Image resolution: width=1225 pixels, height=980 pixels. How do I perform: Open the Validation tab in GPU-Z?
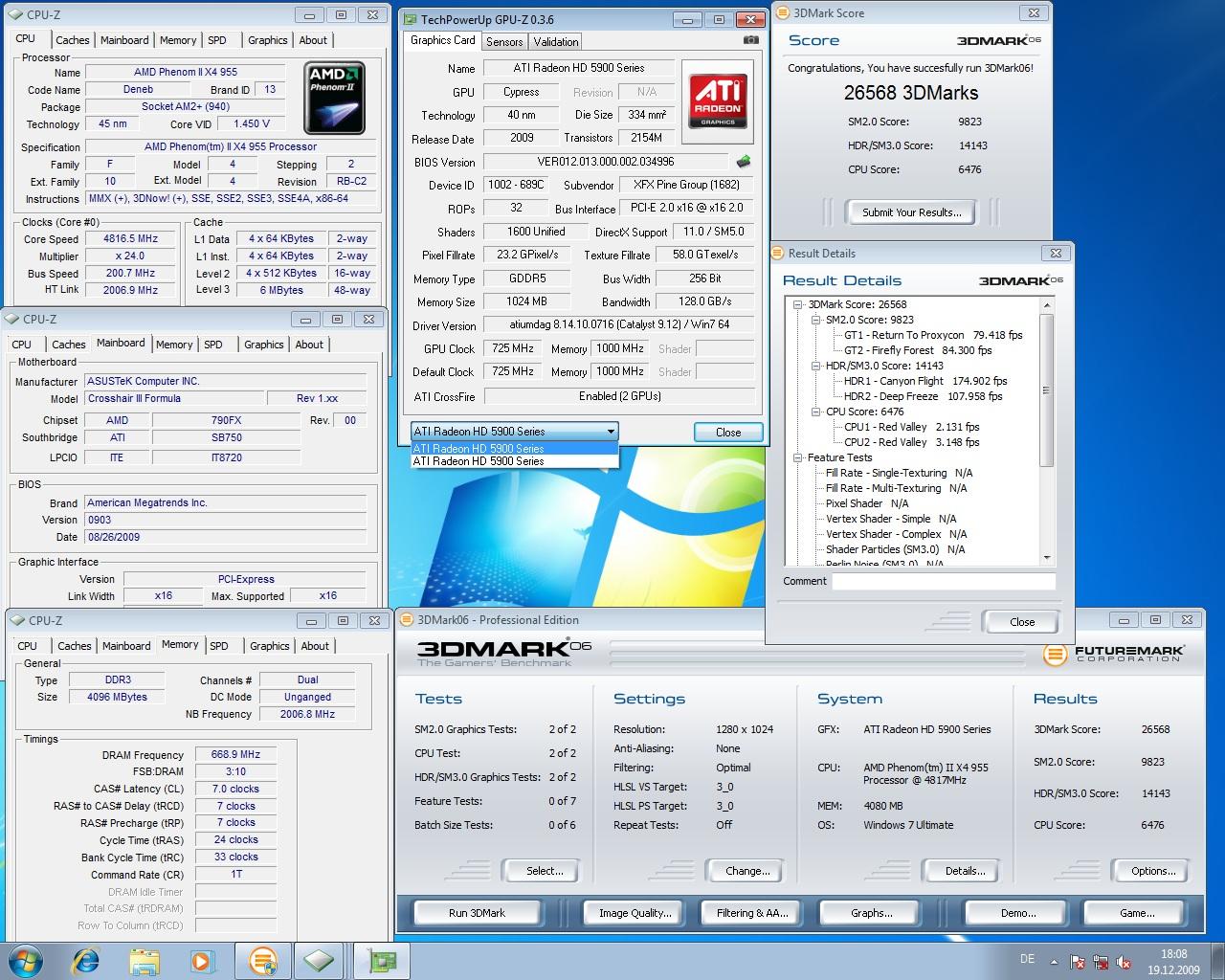click(x=556, y=41)
